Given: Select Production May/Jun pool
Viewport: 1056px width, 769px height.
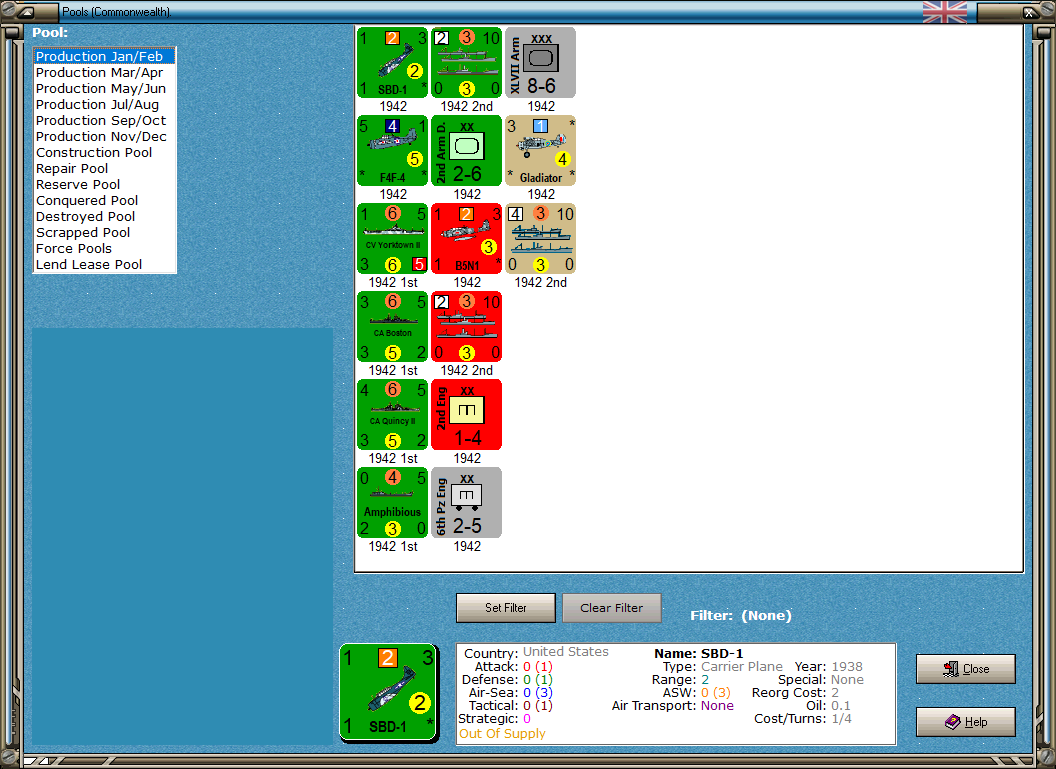Looking at the screenshot, I should tap(104, 89).
